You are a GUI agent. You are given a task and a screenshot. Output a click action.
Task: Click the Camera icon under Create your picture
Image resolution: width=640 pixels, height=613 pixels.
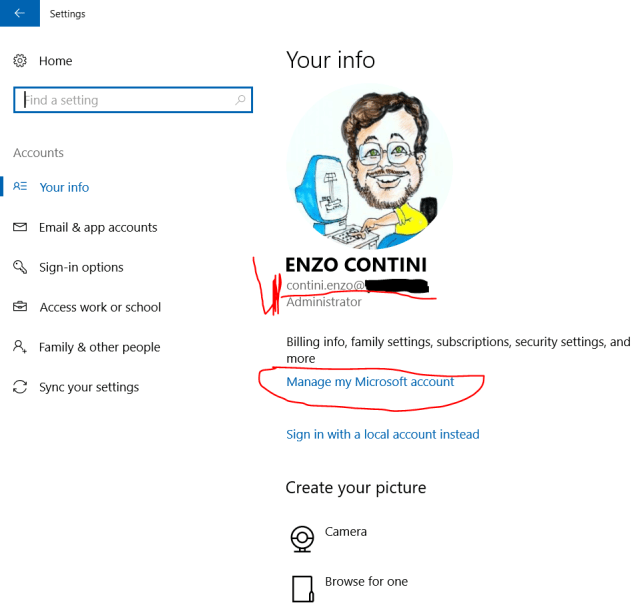302,539
